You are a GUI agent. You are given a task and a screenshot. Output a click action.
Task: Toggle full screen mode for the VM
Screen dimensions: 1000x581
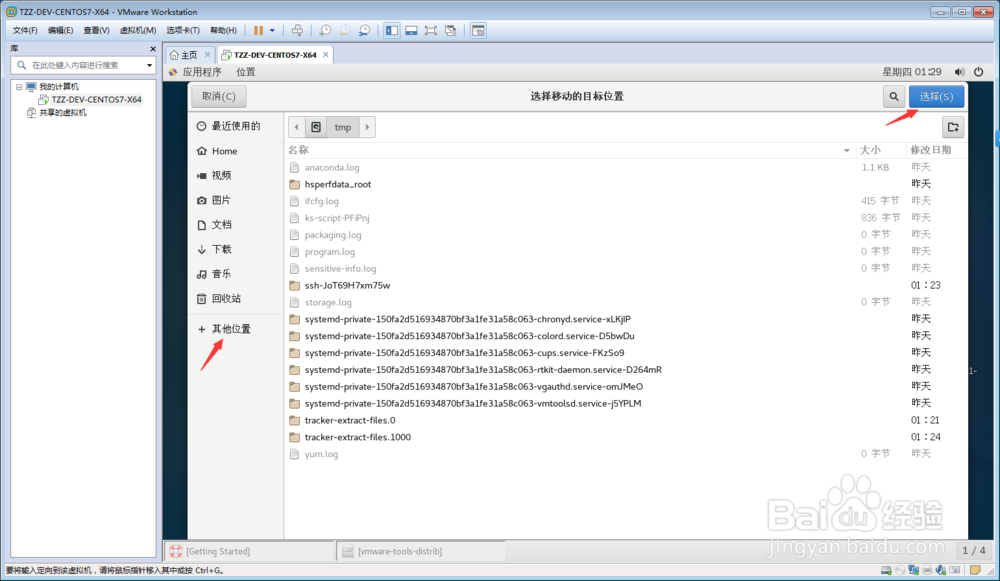click(x=430, y=30)
